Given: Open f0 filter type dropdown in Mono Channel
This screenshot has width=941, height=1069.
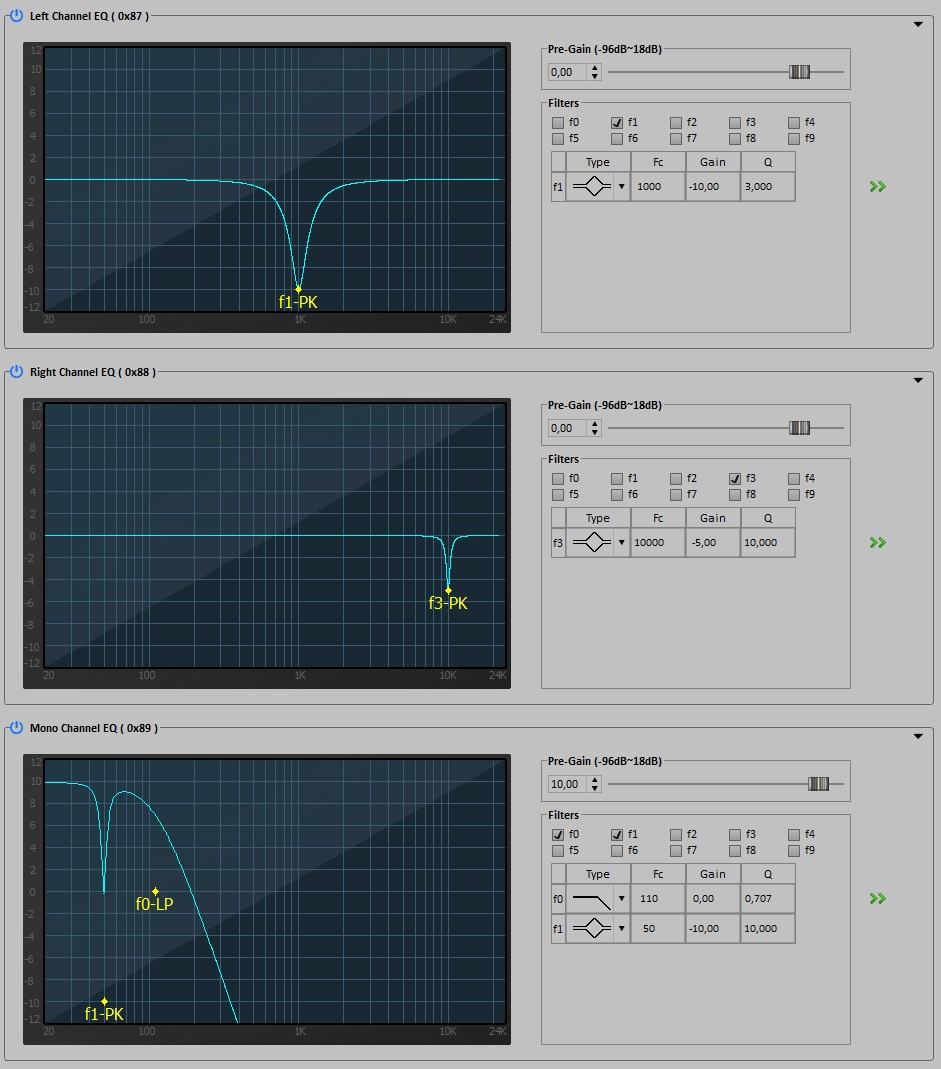Looking at the screenshot, I should [621, 899].
